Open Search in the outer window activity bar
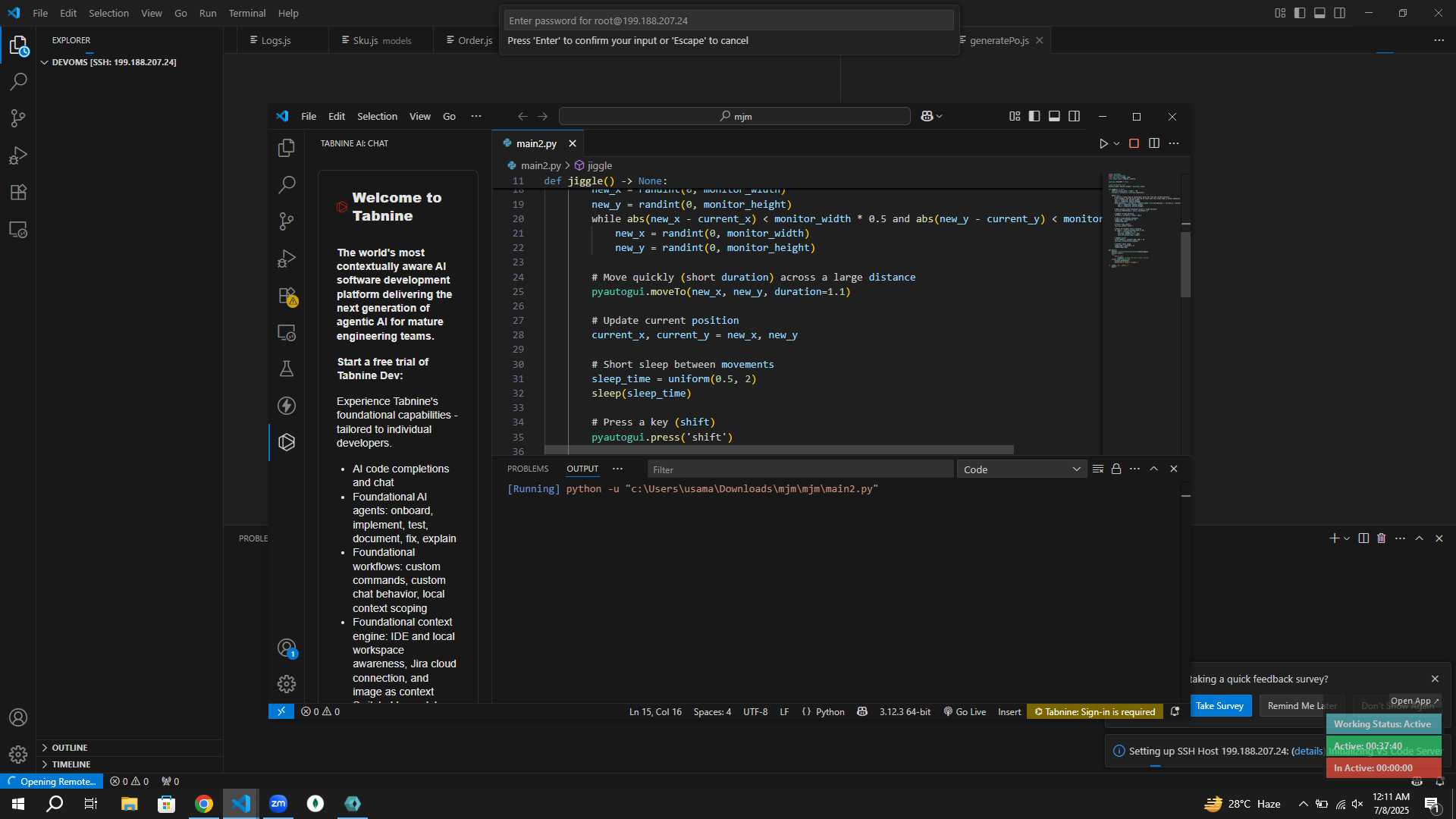Viewport: 1456px width, 819px height. (x=18, y=82)
